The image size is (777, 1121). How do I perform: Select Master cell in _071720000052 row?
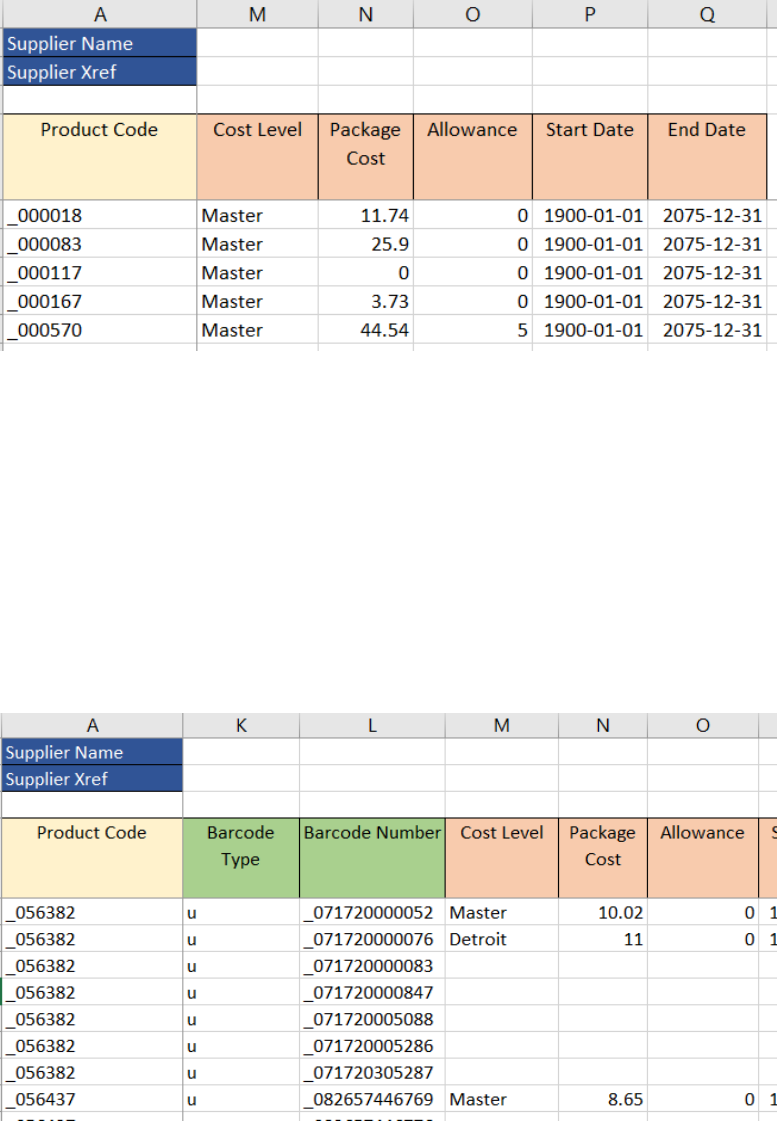502,912
